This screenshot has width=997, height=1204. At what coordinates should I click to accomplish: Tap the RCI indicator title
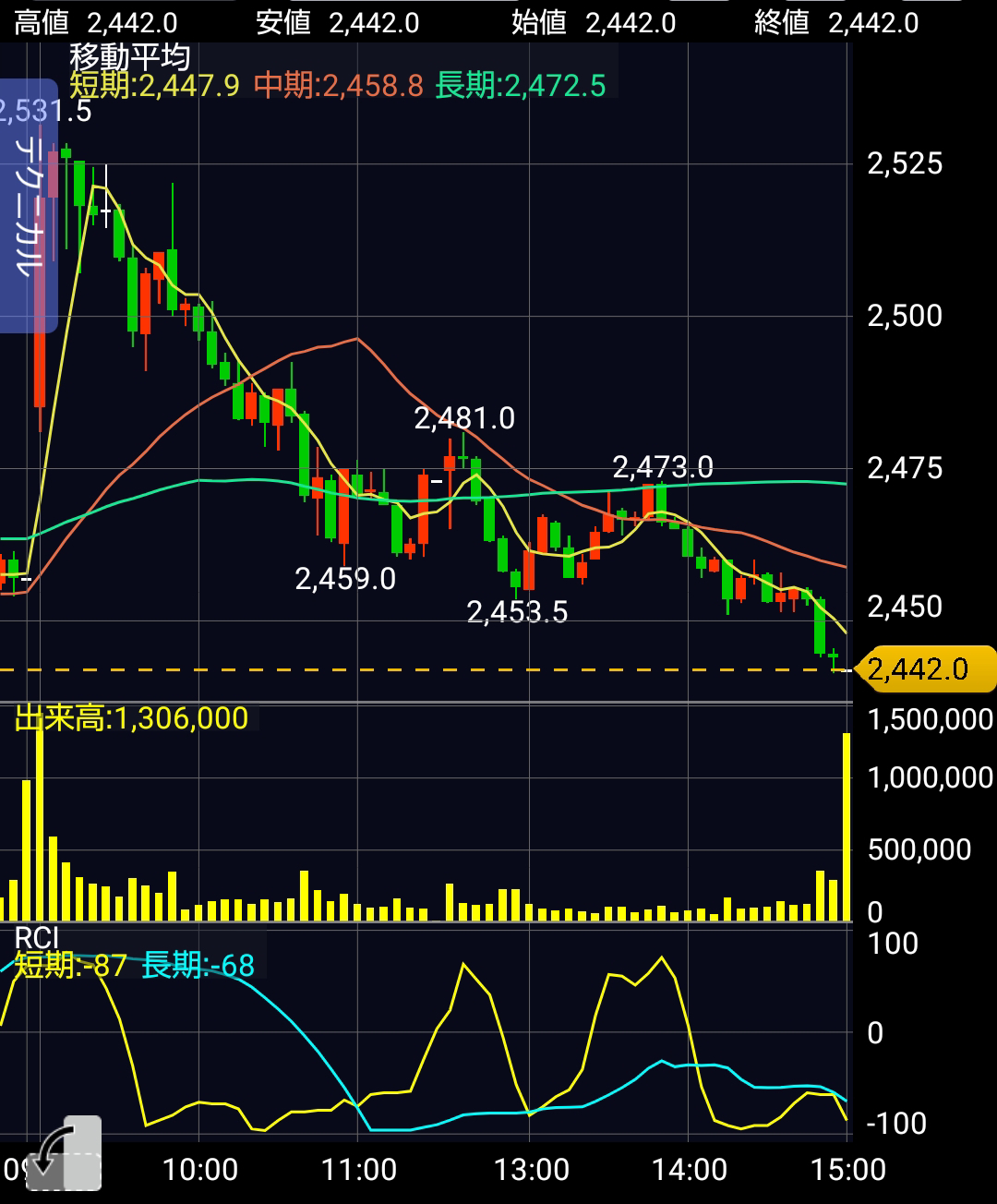point(37,939)
